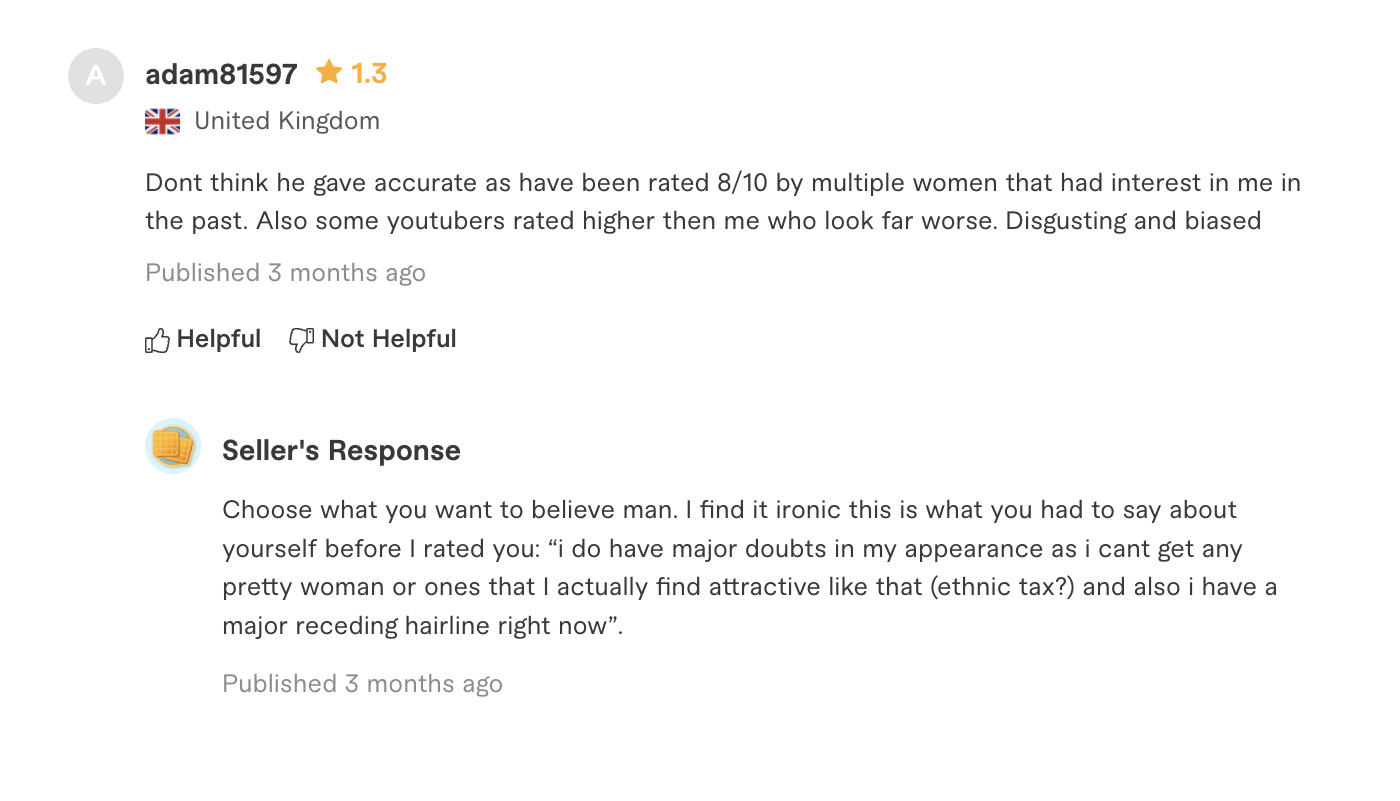Click the gray "A" reviewer avatar
This screenshot has width=1400, height=801.
click(x=96, y=76)
